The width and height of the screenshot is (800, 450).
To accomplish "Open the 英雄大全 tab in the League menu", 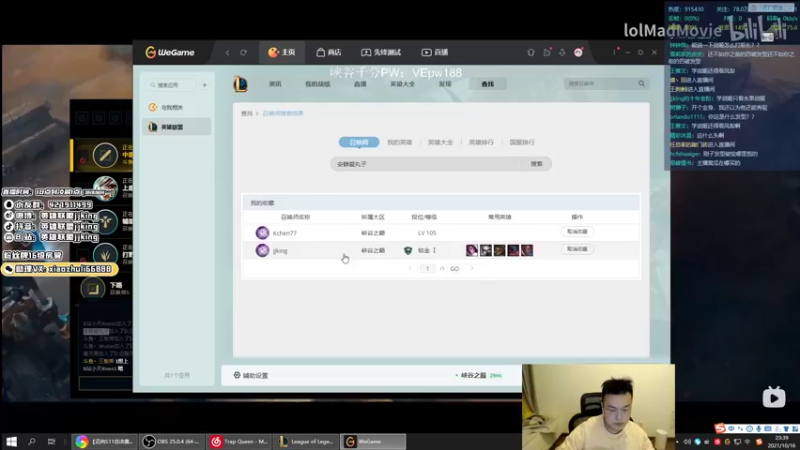I will (x=403, y=84).
